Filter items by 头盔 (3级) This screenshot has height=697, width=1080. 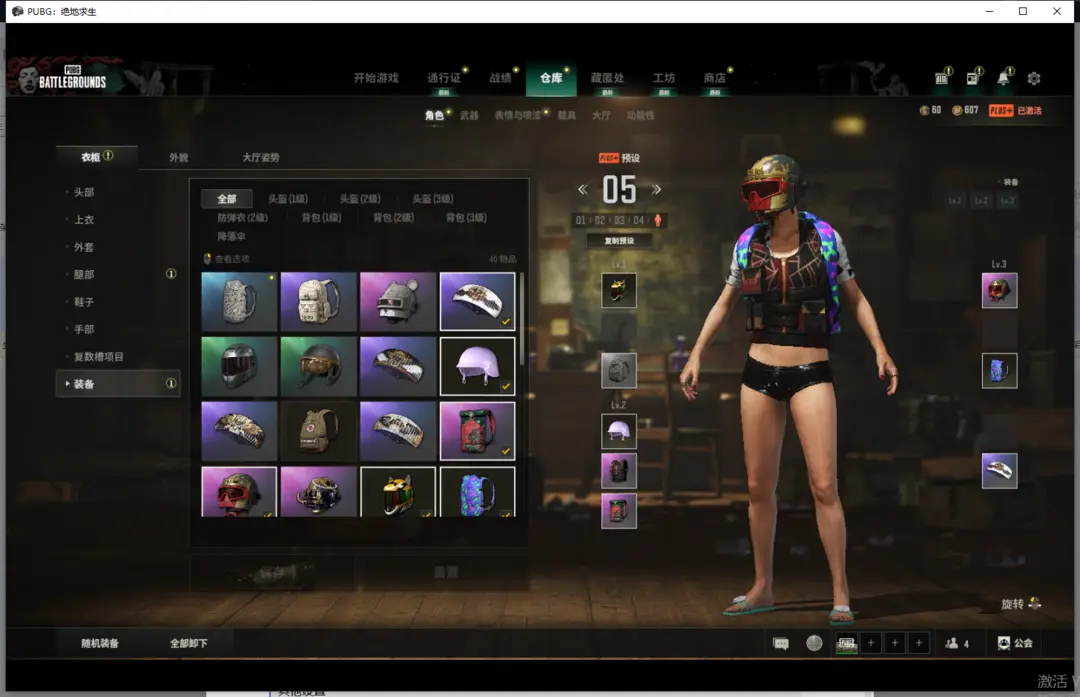[x=433, y=199]
